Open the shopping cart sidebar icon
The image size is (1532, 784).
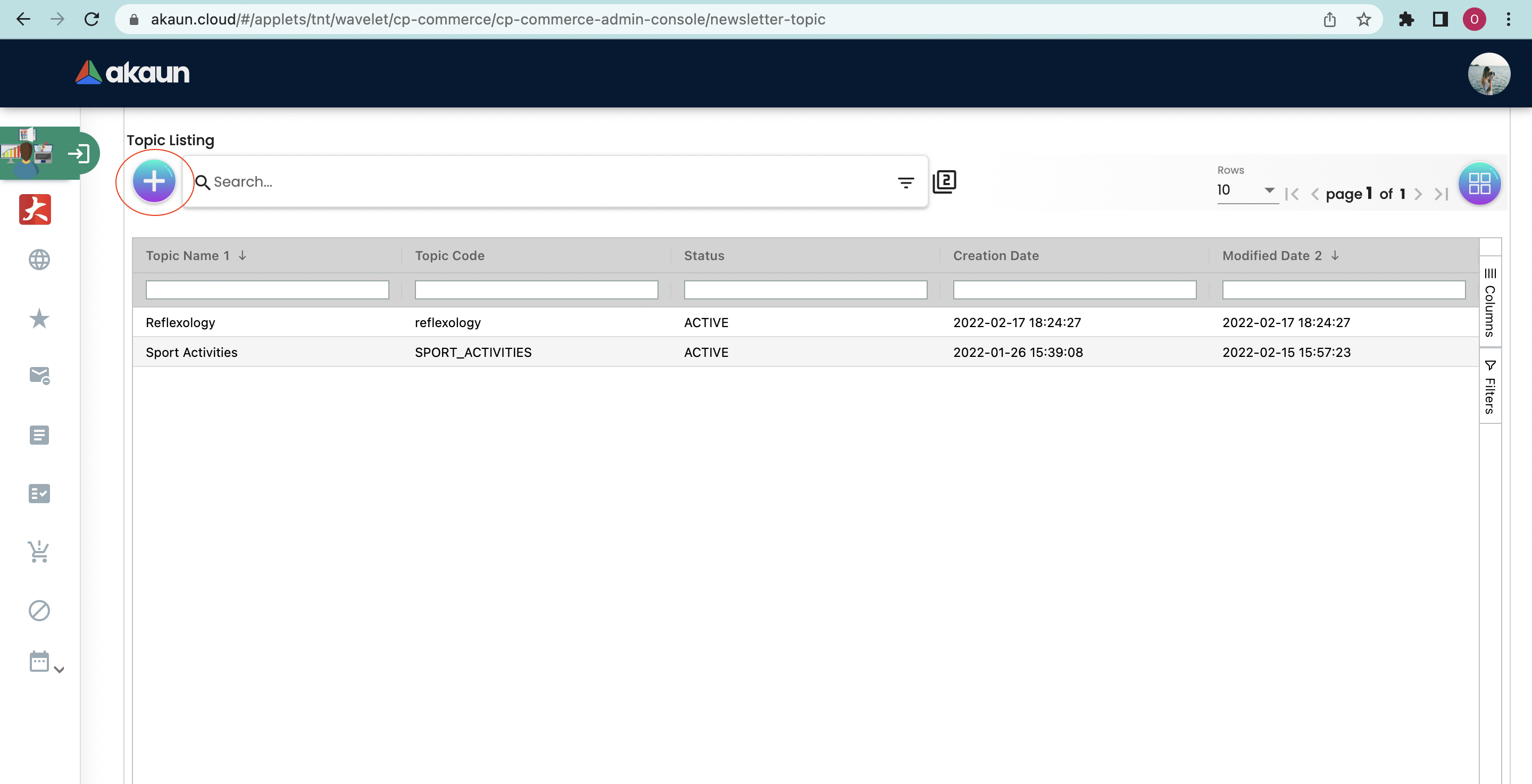tap(39, 552)
